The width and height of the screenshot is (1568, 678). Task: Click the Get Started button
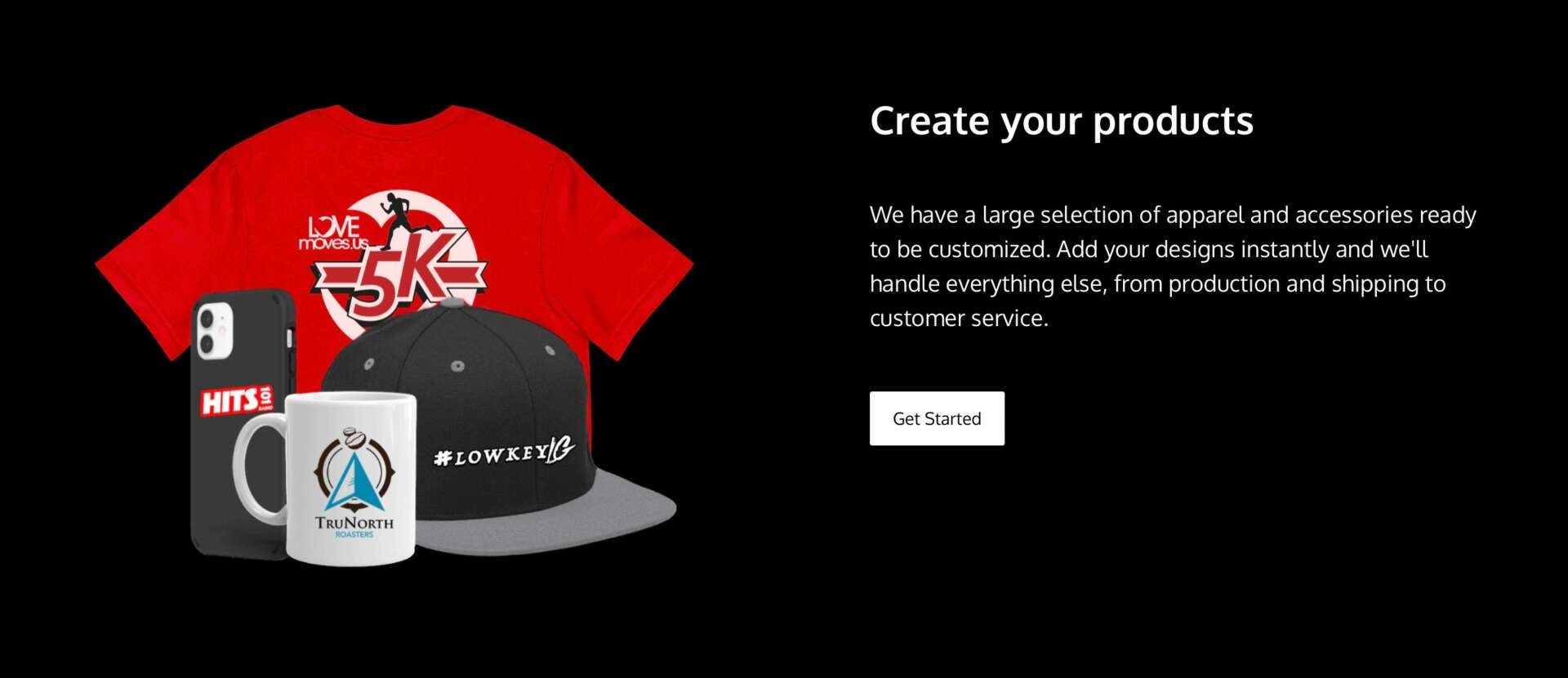click(937, 418)
